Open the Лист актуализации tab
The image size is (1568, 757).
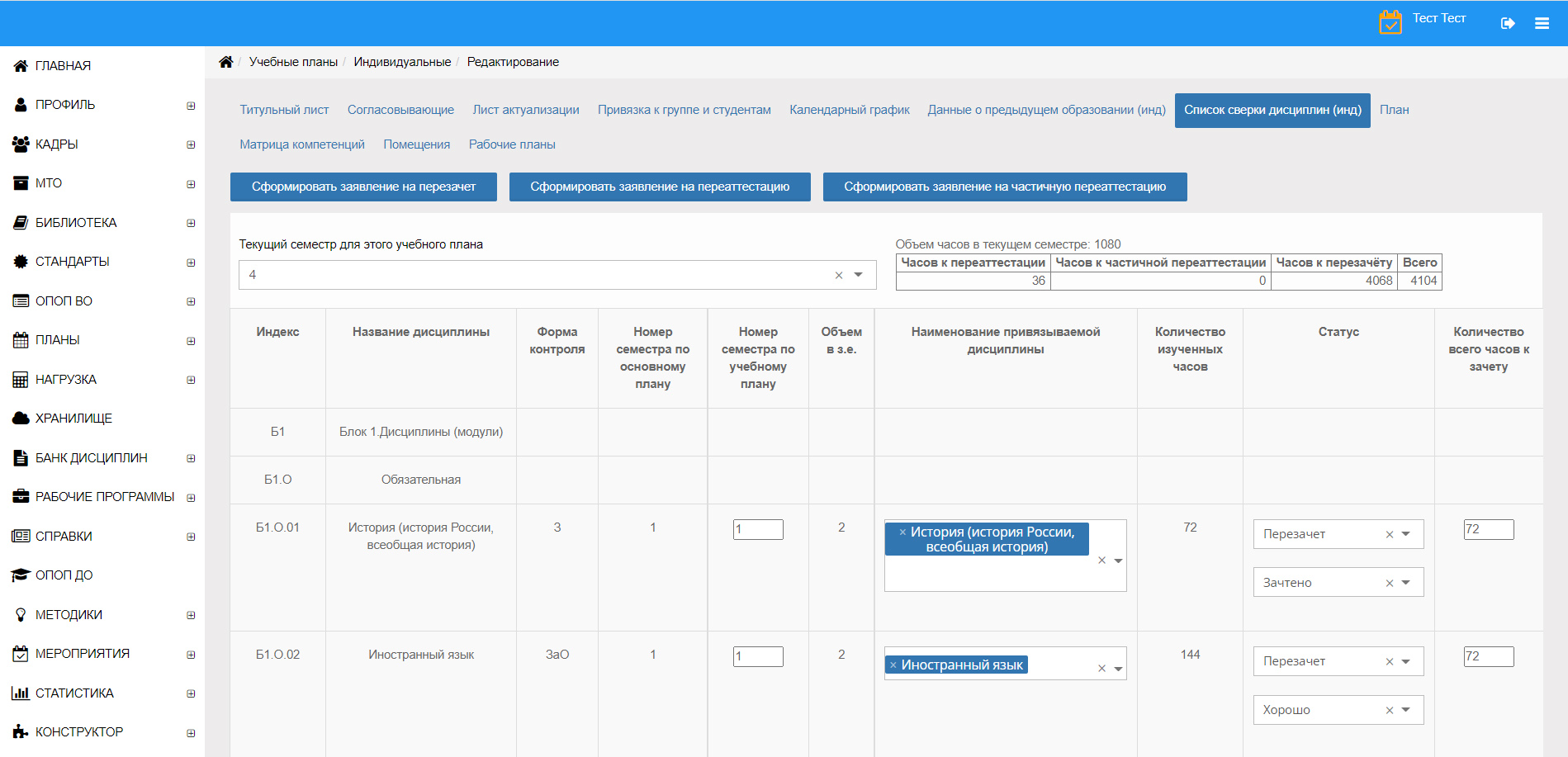click(526, 110)
